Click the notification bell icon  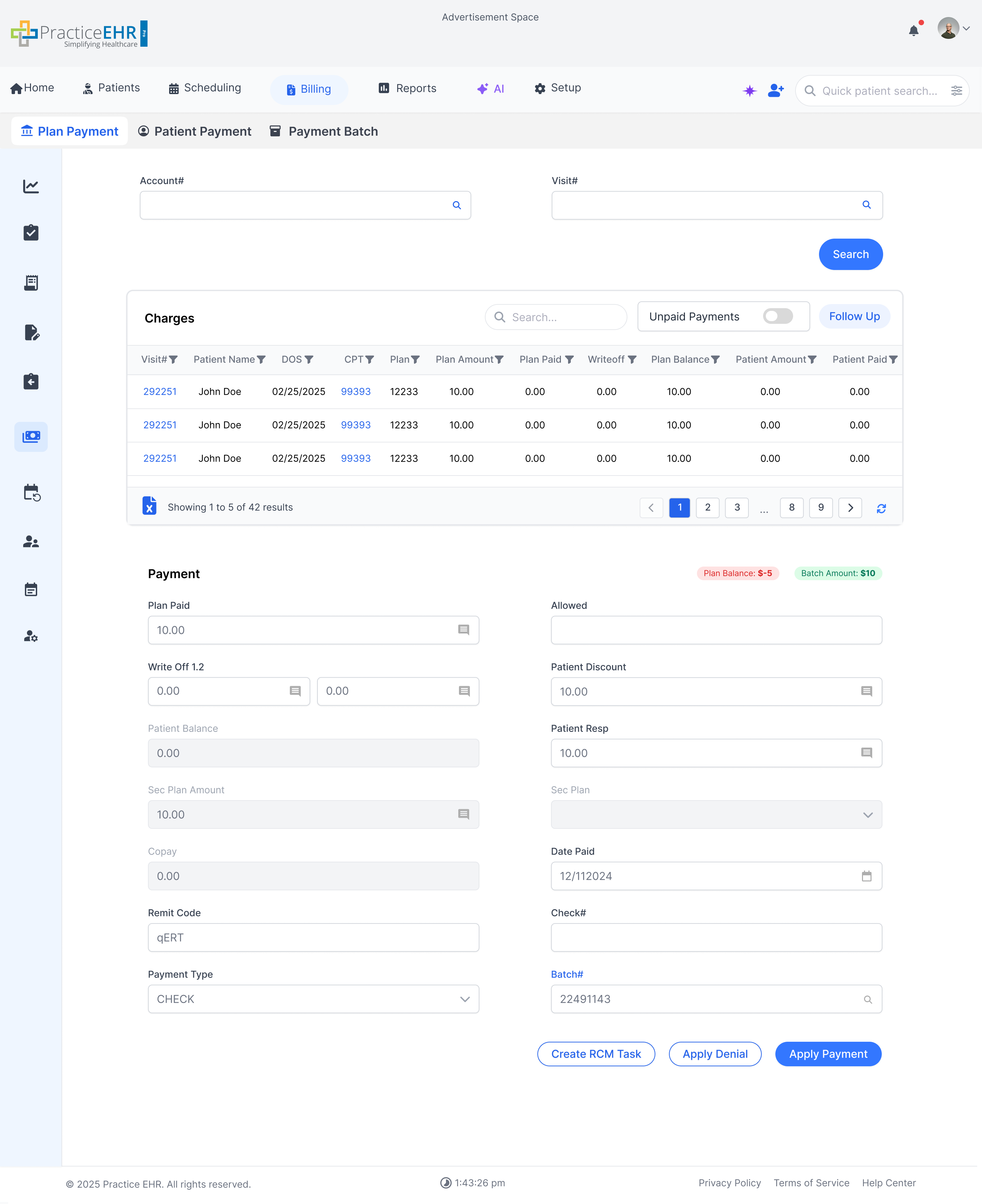click(913, 31)
